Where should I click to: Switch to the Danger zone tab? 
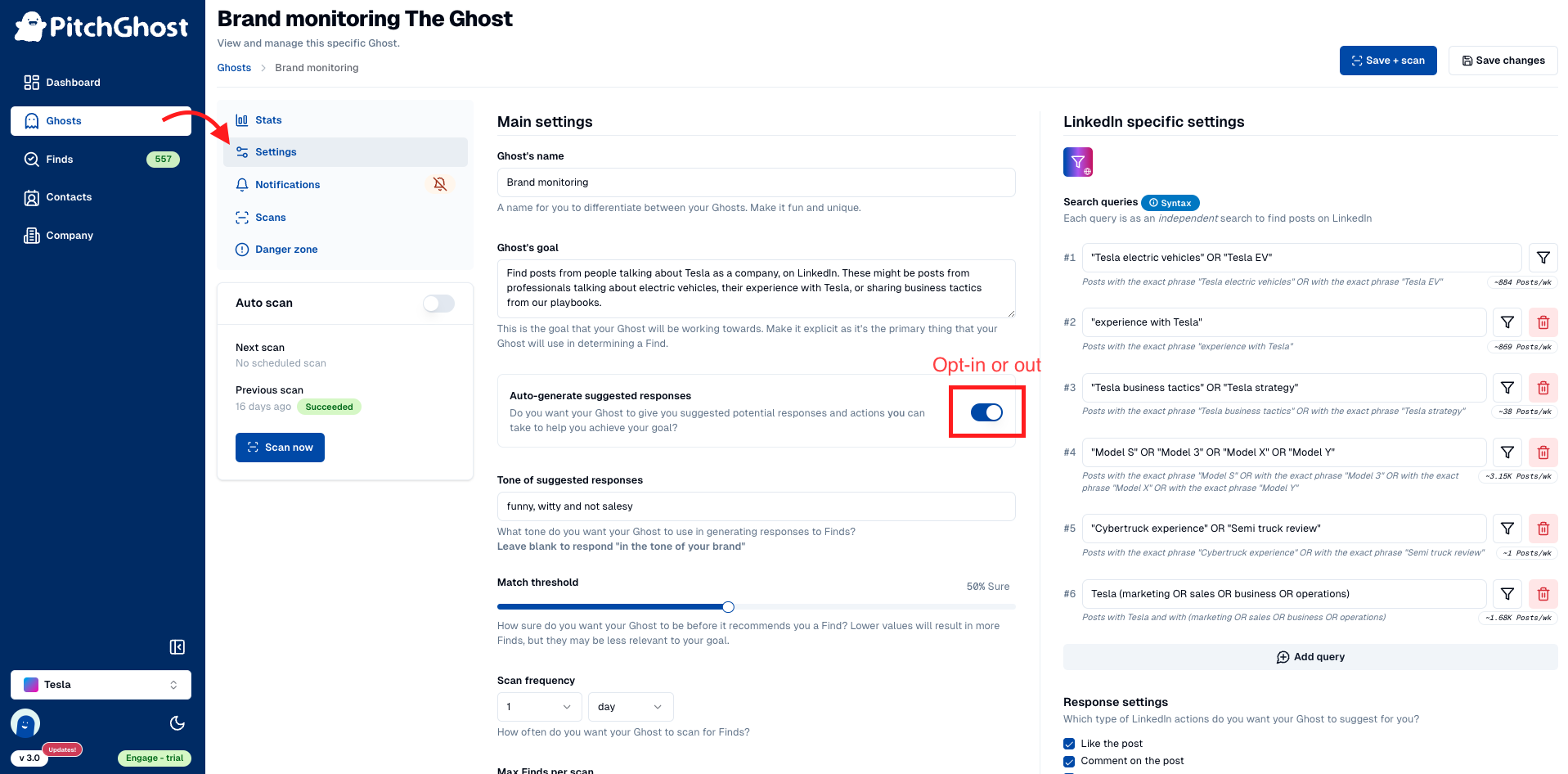point(286,250)
